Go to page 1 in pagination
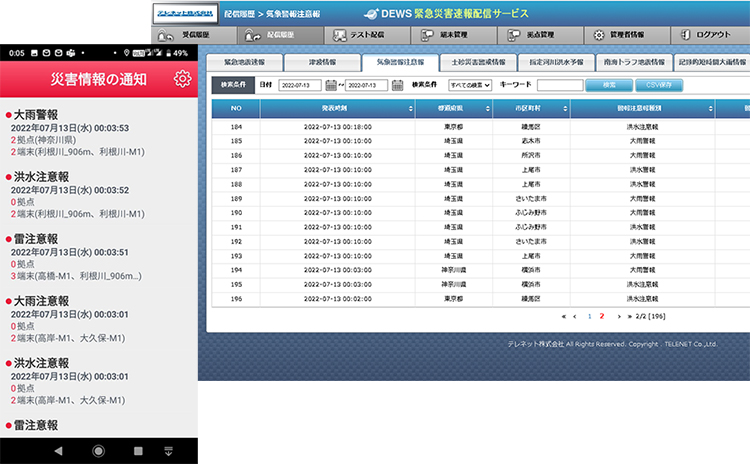The image size is (750, 464). click(x=589, y=316)
